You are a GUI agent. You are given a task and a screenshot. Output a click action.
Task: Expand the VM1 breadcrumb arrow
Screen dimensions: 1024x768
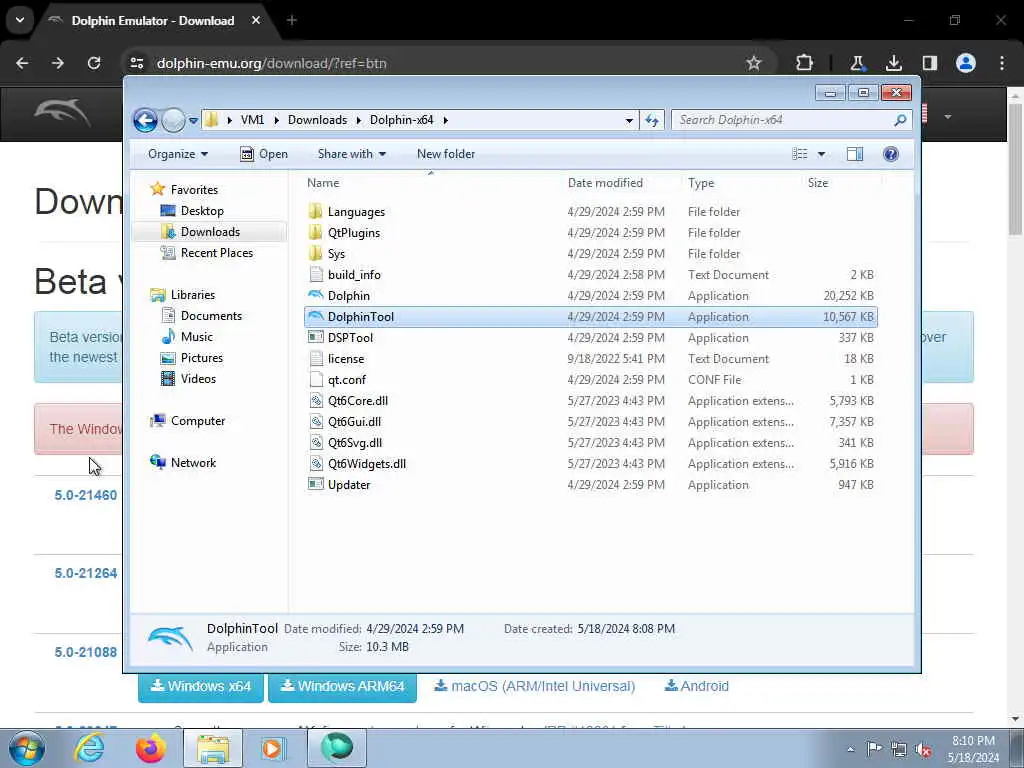(277, 120)
